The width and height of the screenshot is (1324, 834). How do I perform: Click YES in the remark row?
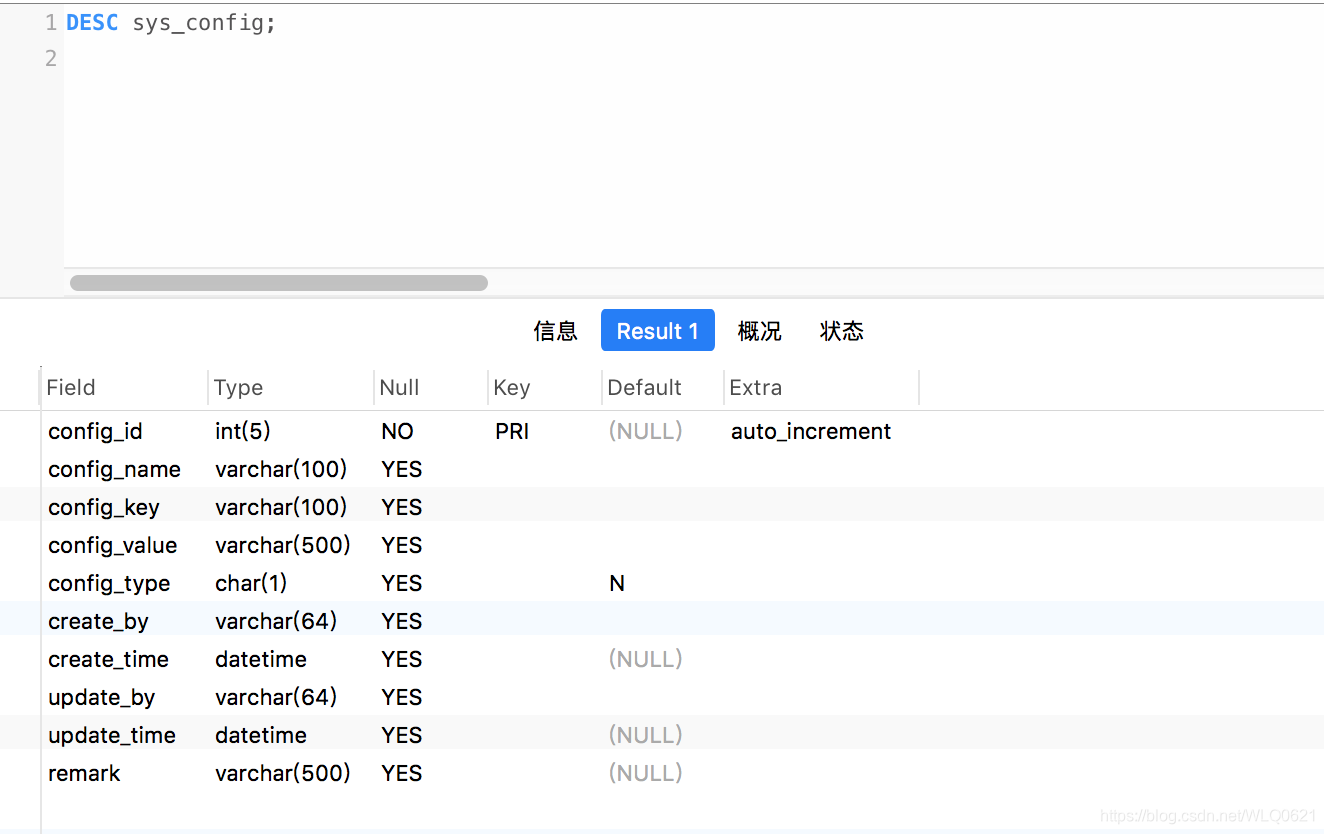402,773
